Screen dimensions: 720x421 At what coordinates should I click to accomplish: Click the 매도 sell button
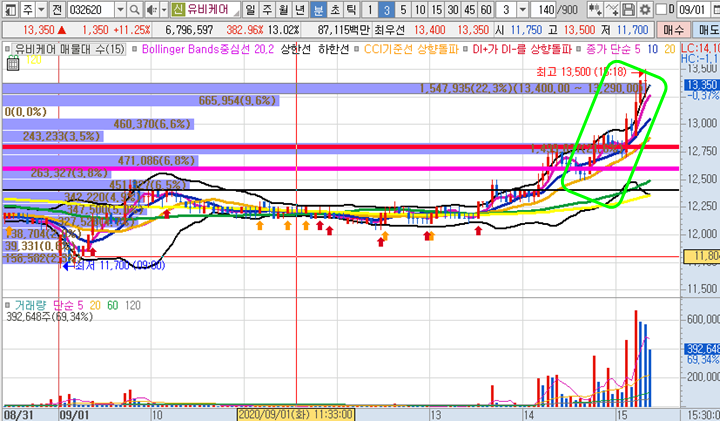click(x=707, y=30)
